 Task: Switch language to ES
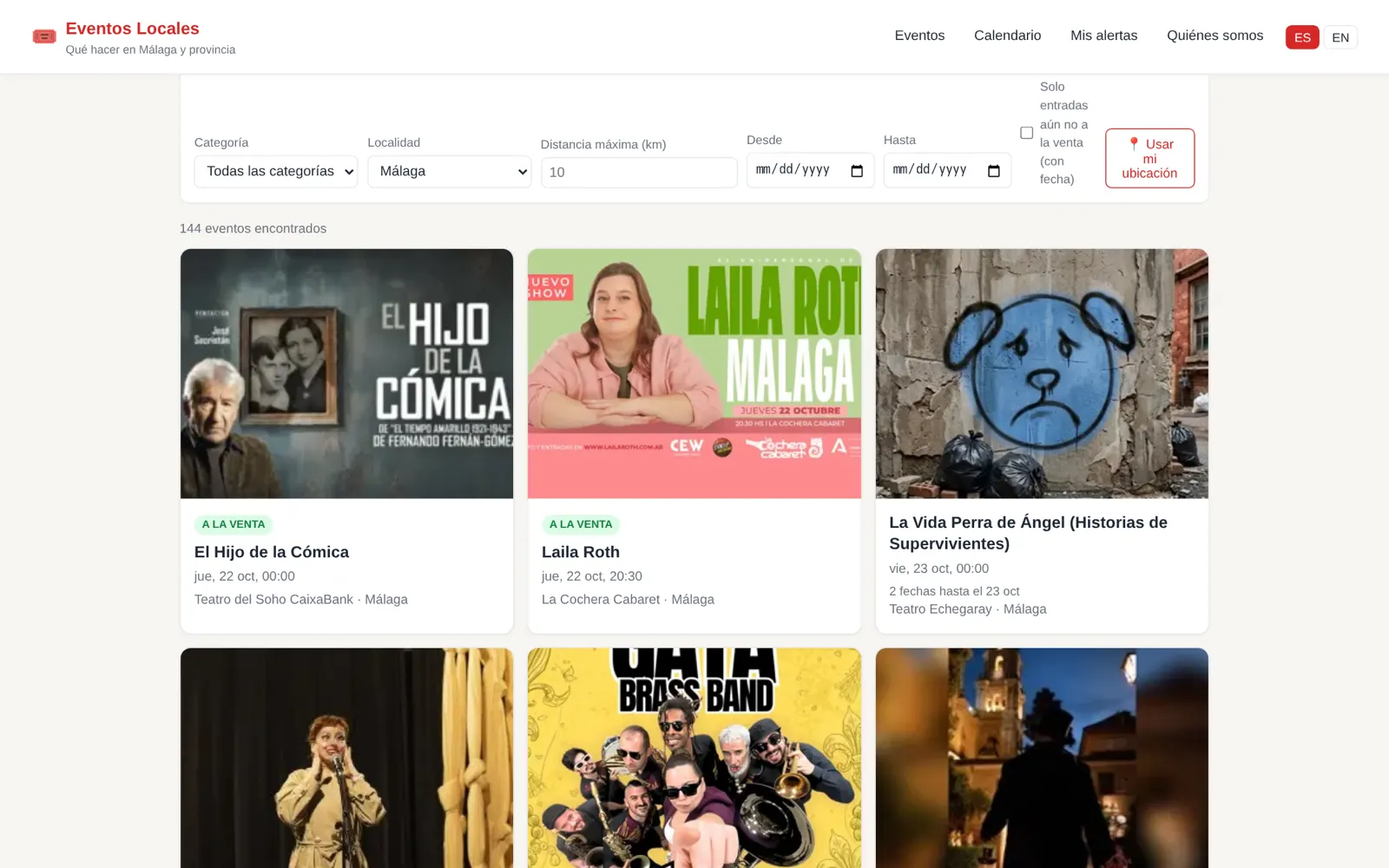[1302, 37]
